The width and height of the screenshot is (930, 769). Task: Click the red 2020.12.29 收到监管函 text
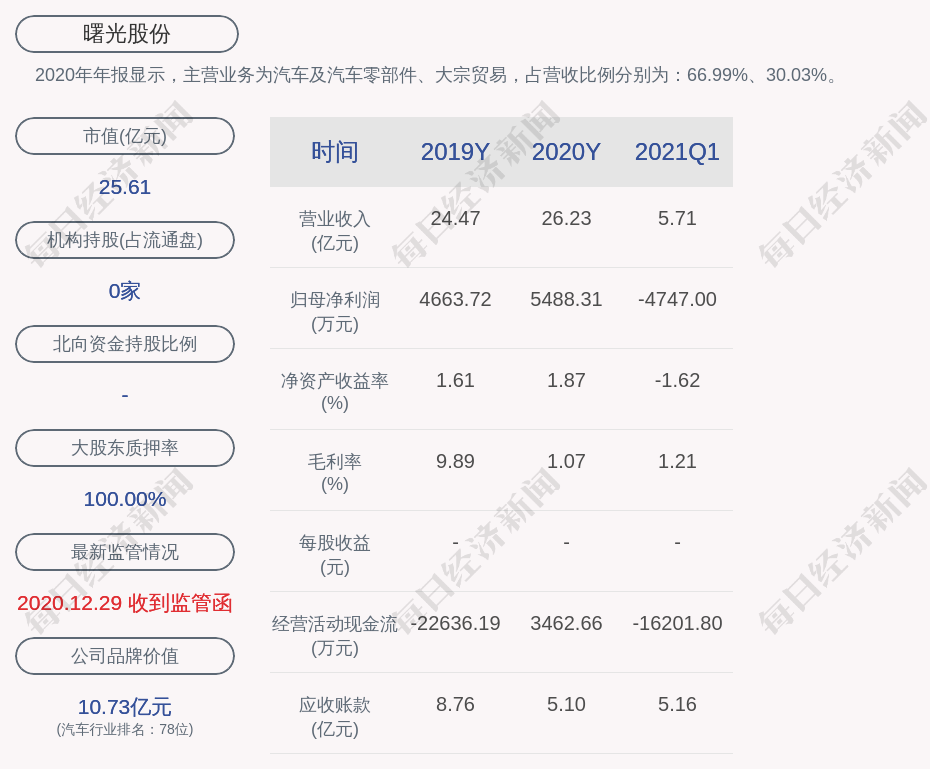point(125,603)
